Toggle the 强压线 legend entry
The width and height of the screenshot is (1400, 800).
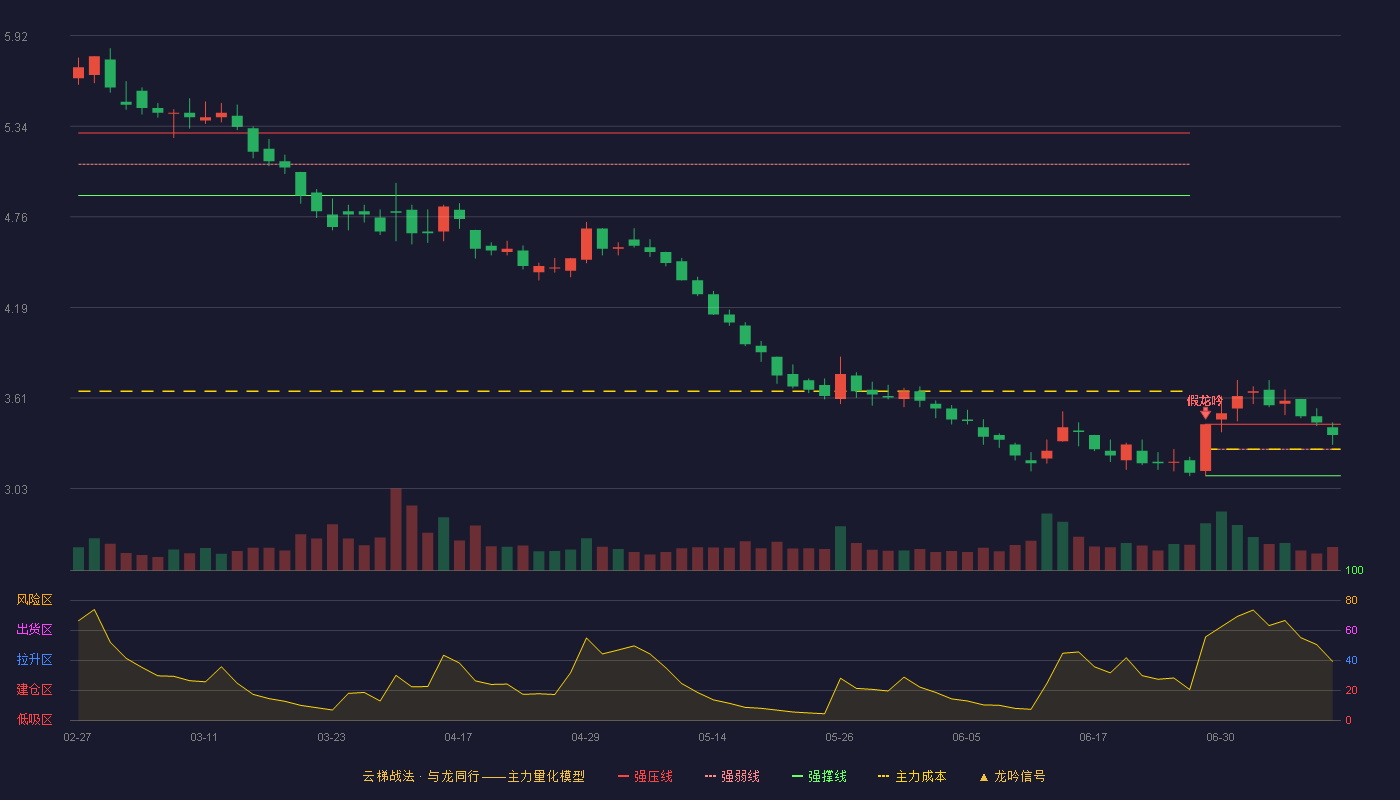click(x=645, y=776)
